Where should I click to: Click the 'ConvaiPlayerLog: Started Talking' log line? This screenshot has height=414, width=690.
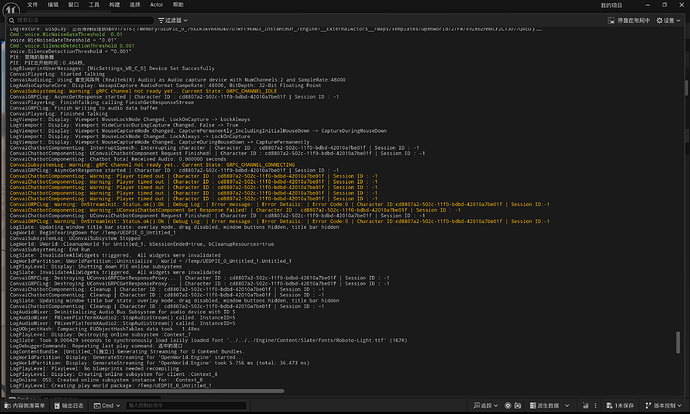tap(57, 74)
